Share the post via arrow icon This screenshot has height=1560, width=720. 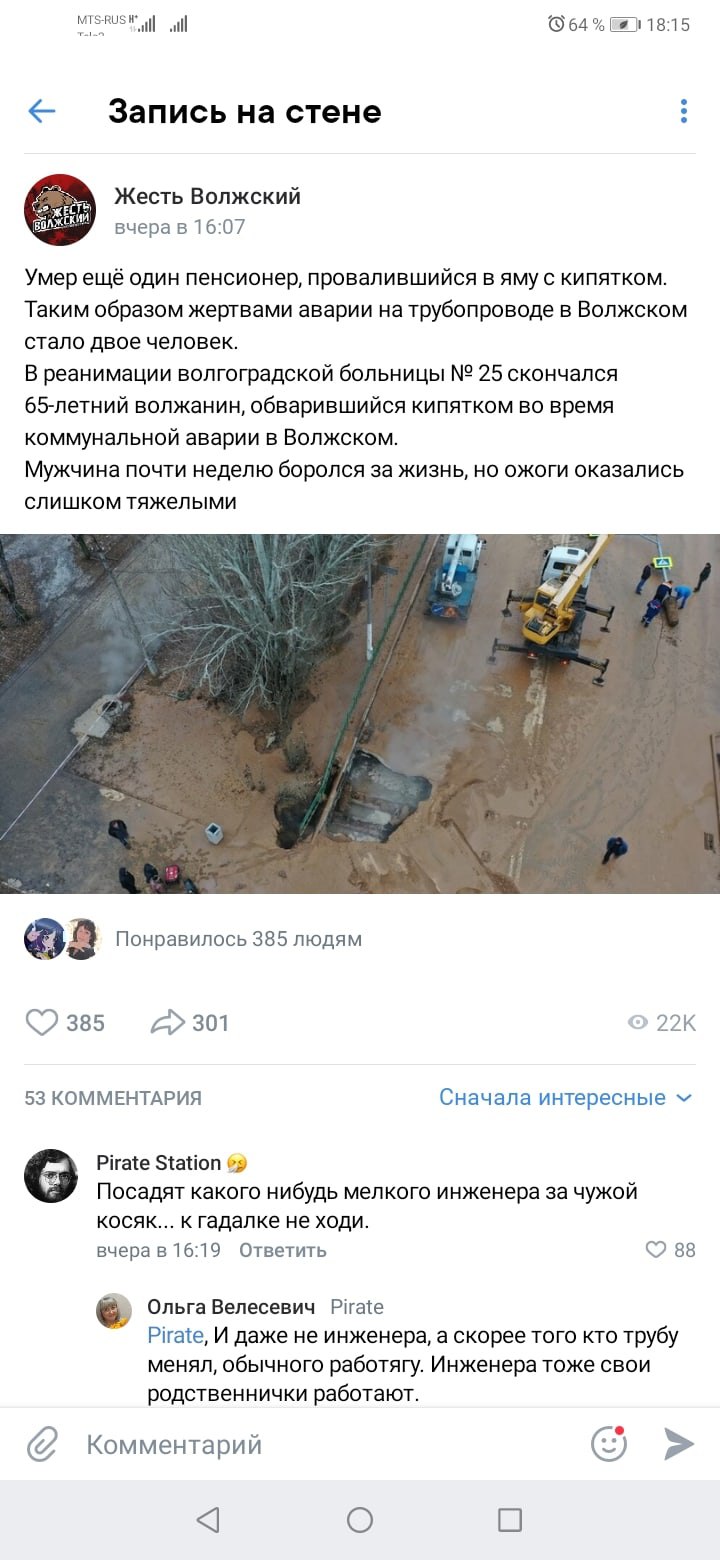(x=168, y=1022)
